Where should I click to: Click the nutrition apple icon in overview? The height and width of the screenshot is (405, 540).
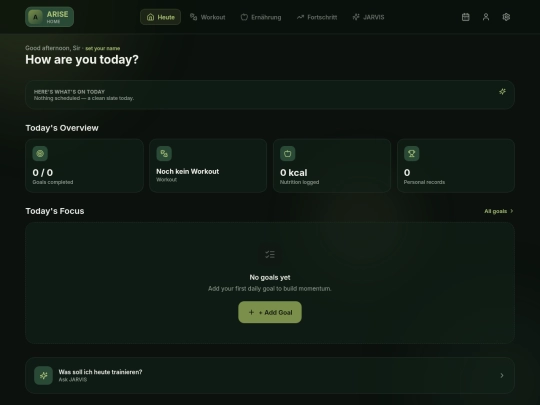(x=288, y=154)
